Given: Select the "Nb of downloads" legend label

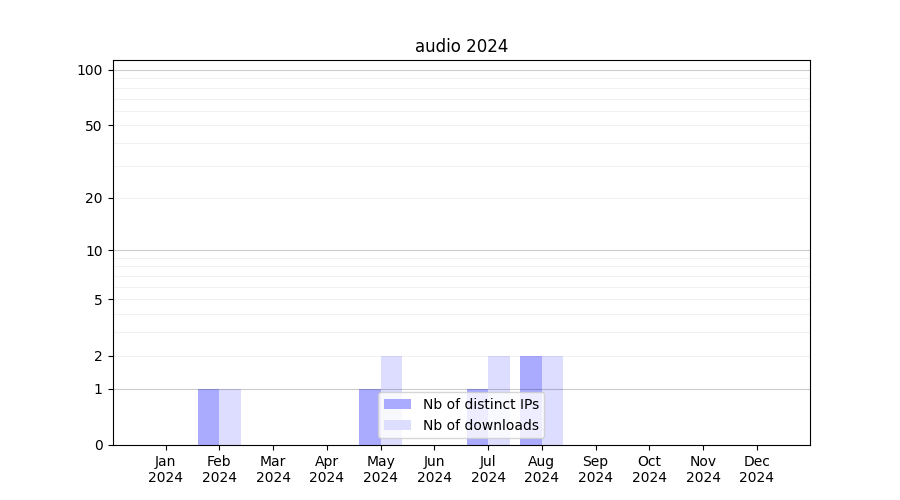Looking at the screenshot, I should coord(480,425).
